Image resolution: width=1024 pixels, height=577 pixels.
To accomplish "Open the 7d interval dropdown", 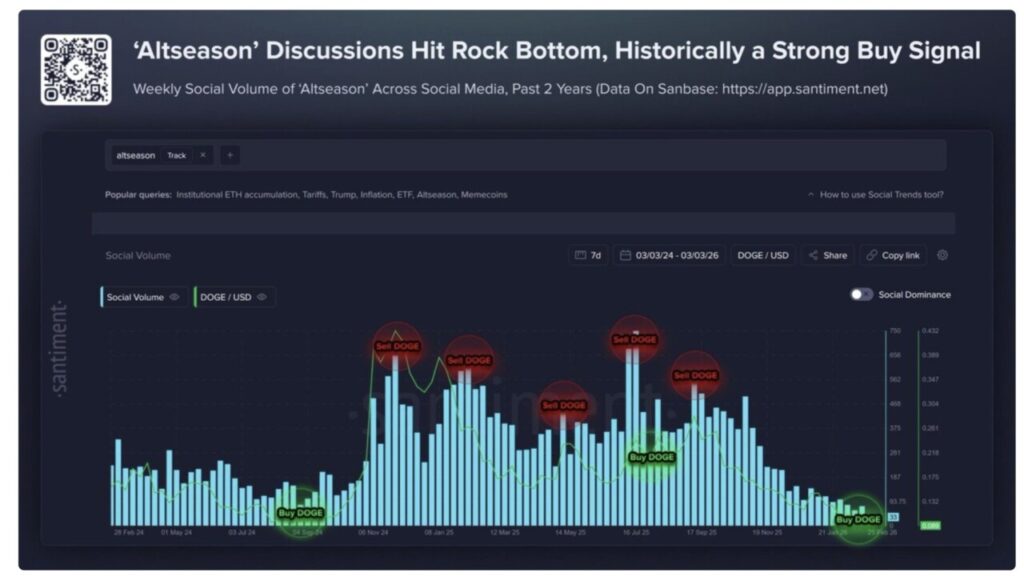I will coord(588,255).
